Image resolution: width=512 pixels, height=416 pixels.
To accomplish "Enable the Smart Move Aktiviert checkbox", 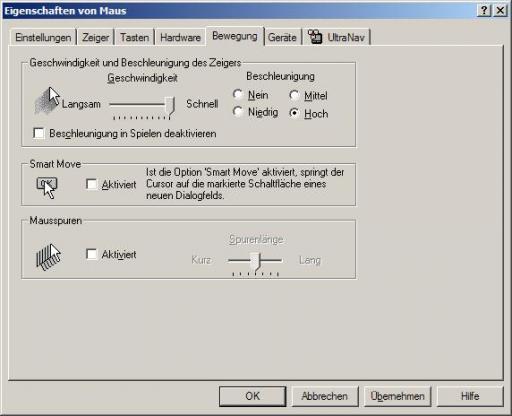I will tap(91, 184).
